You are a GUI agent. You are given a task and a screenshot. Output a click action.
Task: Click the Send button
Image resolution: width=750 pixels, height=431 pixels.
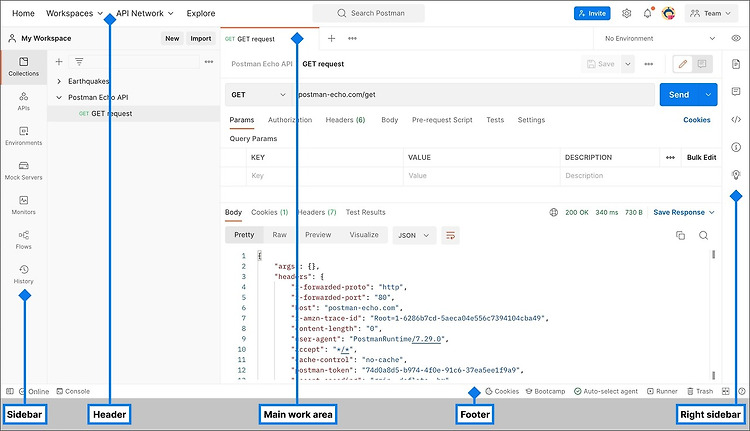[x=679, y=95]
